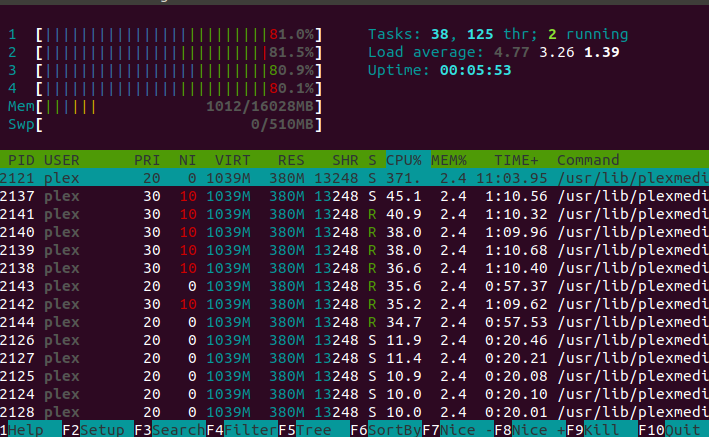The height and width of the screenshot is (437, 709).
Task: Select process row with PID 2143
Action: pos(354,286)
